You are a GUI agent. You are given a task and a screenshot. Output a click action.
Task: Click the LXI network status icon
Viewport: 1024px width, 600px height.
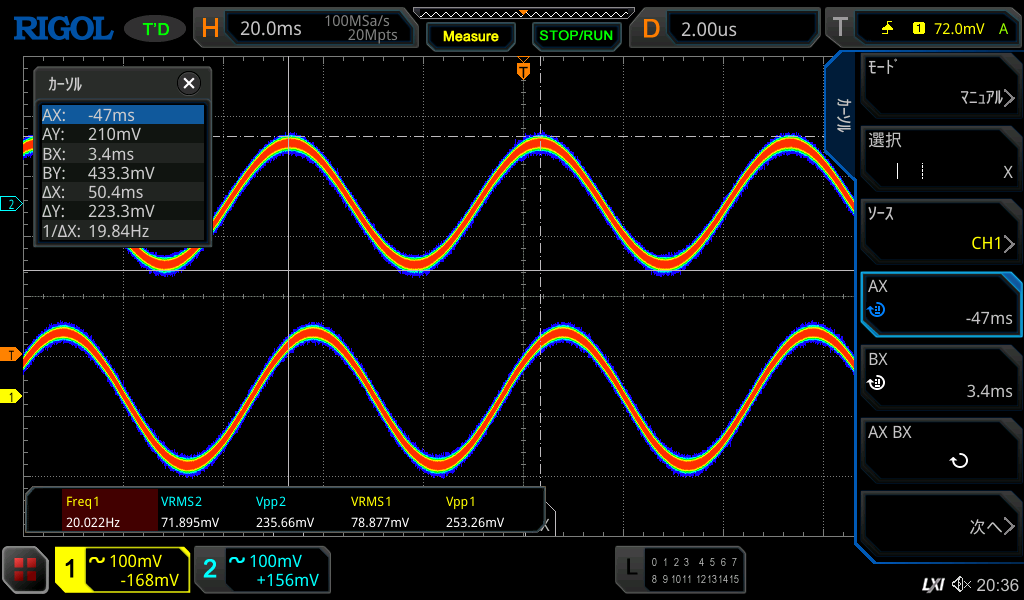[932, 584]
